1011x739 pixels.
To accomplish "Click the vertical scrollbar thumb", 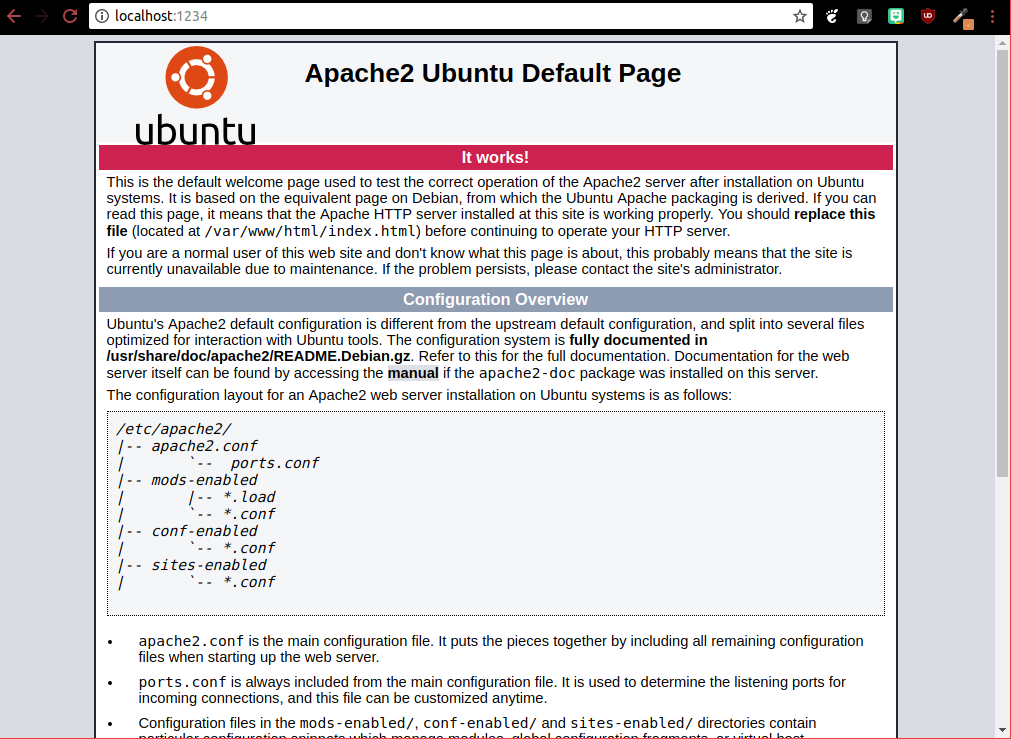I will (1002, 263).
